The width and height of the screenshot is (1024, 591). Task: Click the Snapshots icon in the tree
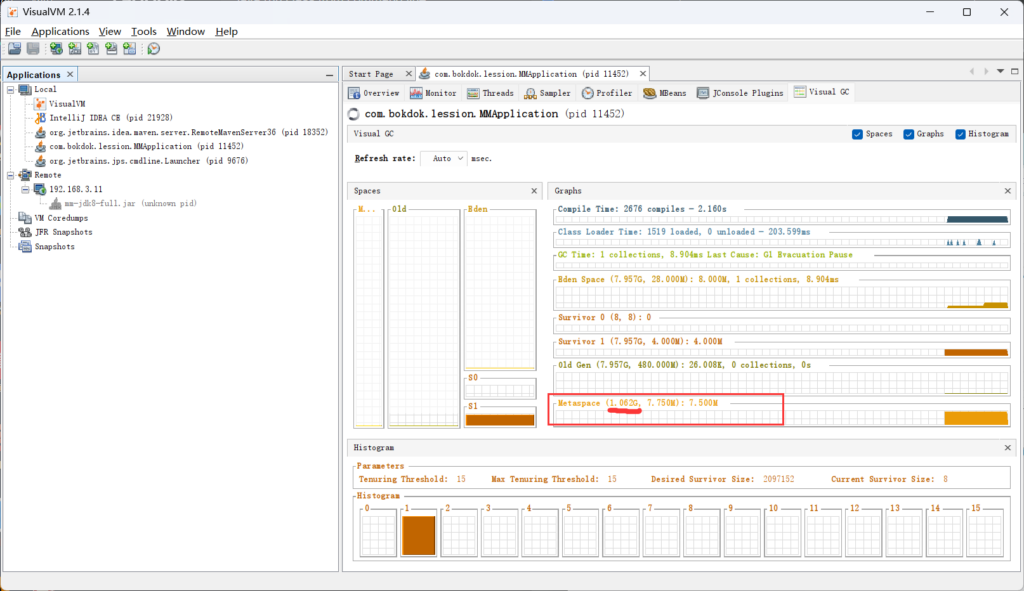click(x=25, y=246)
